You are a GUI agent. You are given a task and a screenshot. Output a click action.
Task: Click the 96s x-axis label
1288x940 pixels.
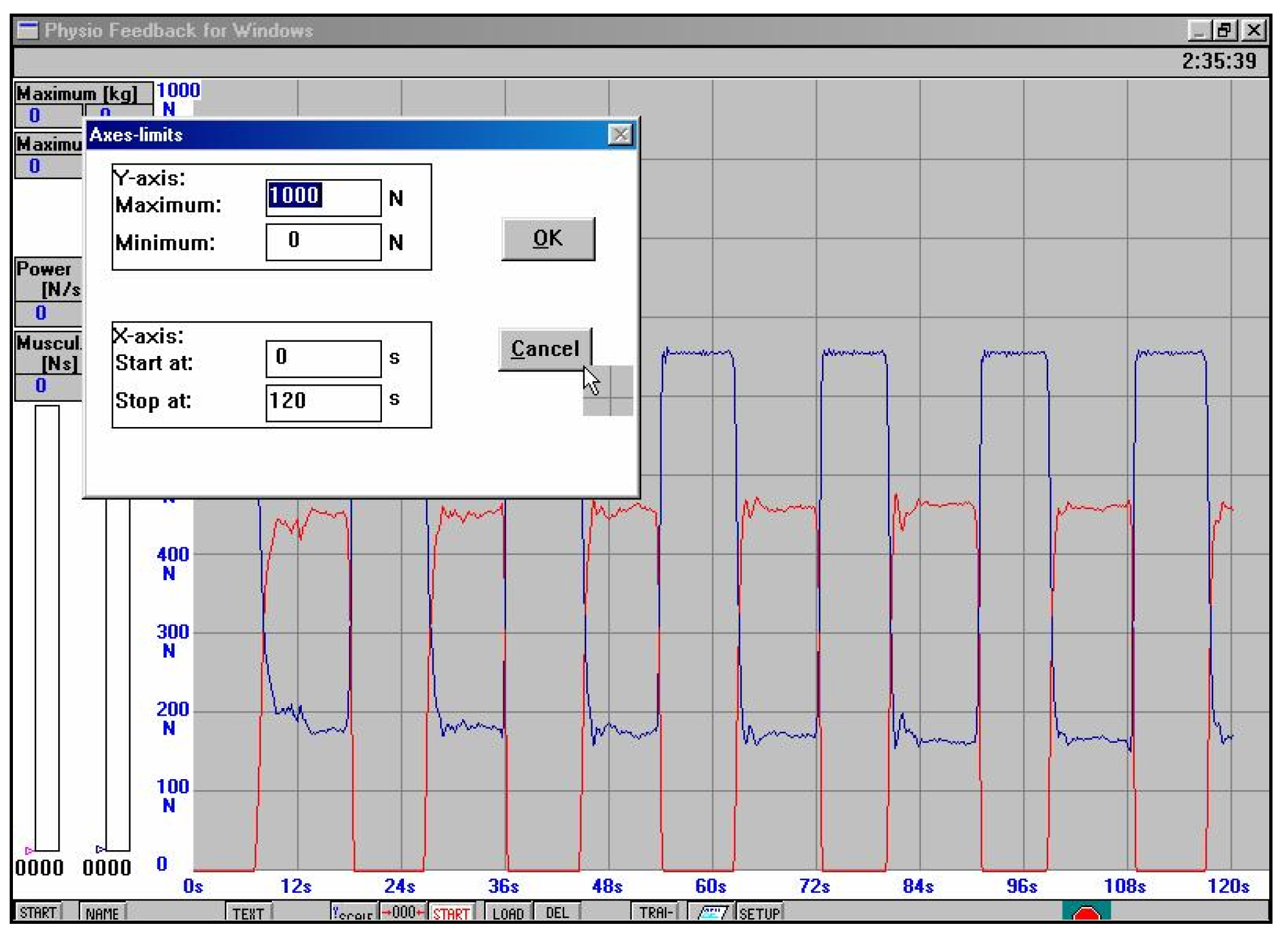1022,886
